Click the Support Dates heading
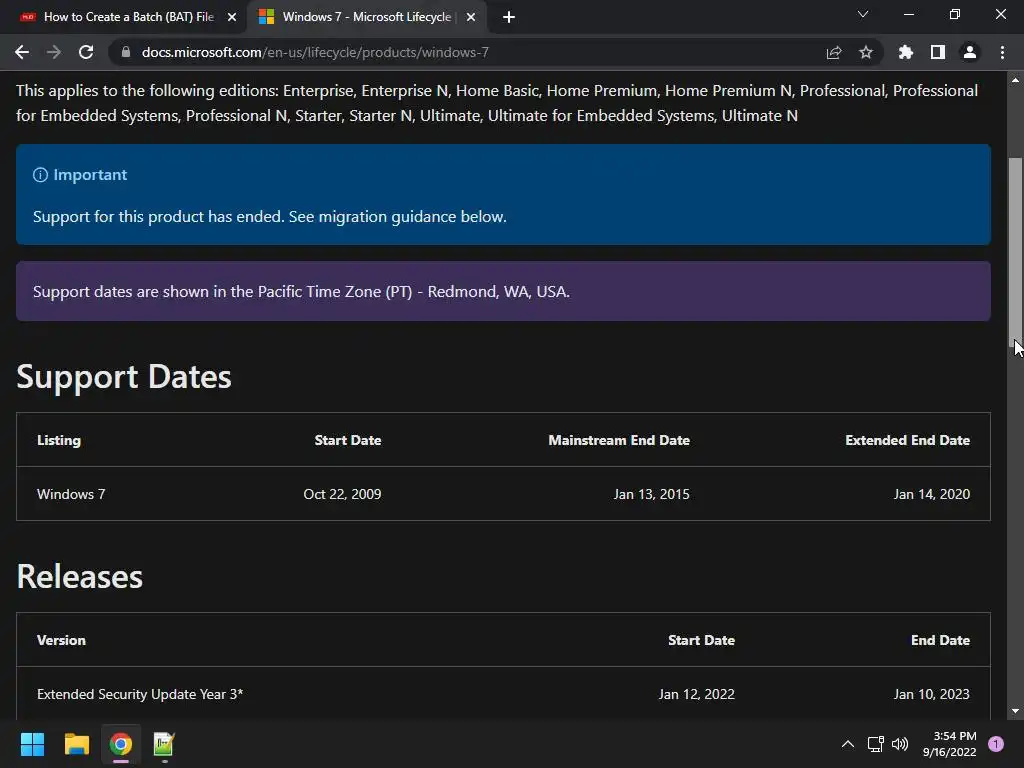 coord(124,377)
